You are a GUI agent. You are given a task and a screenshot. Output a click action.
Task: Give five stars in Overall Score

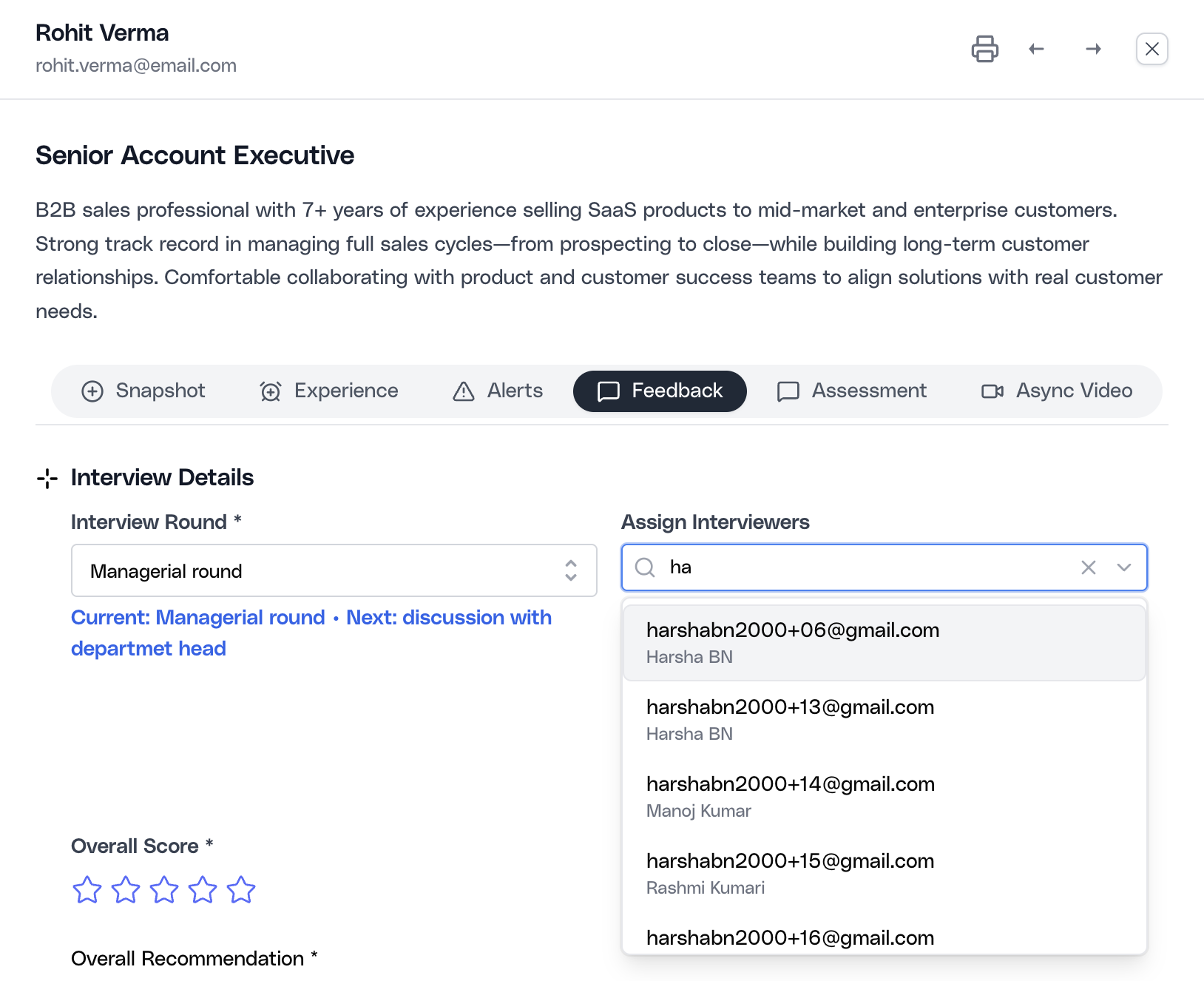click(240, 890)
